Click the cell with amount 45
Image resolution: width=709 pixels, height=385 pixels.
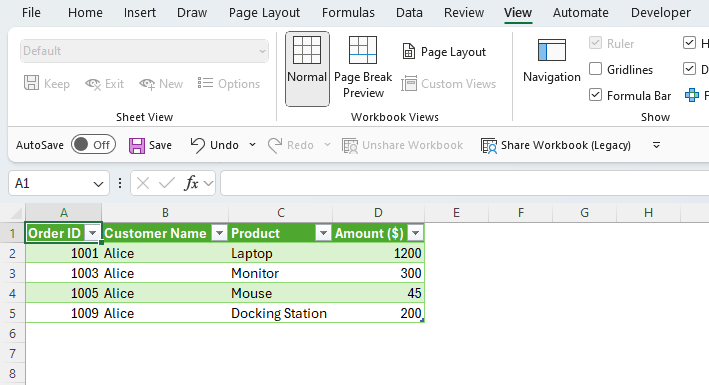(378, 293)
